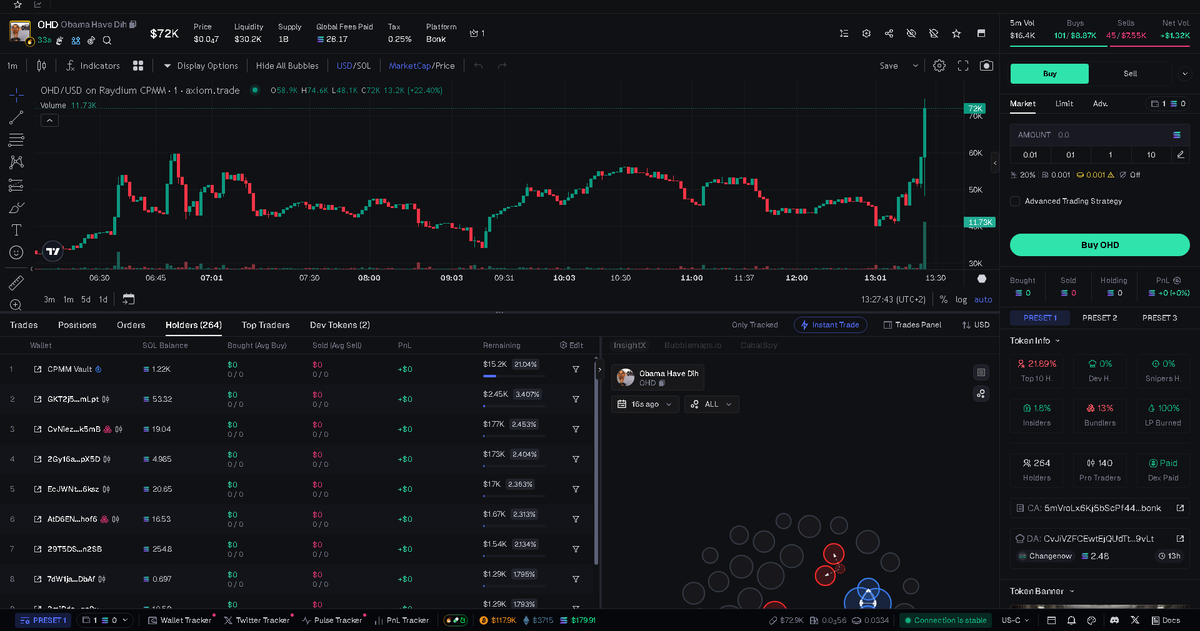Open the Wallet Tracker

point(180,620)
